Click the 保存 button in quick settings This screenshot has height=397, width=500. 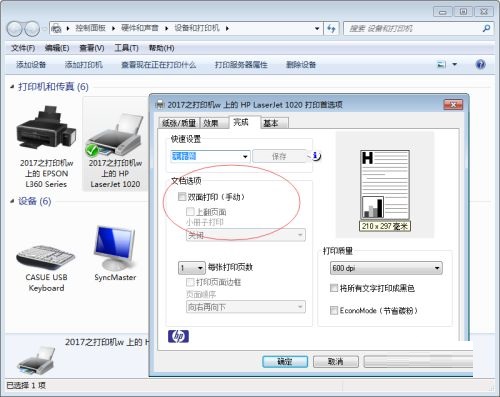(279, 156)
